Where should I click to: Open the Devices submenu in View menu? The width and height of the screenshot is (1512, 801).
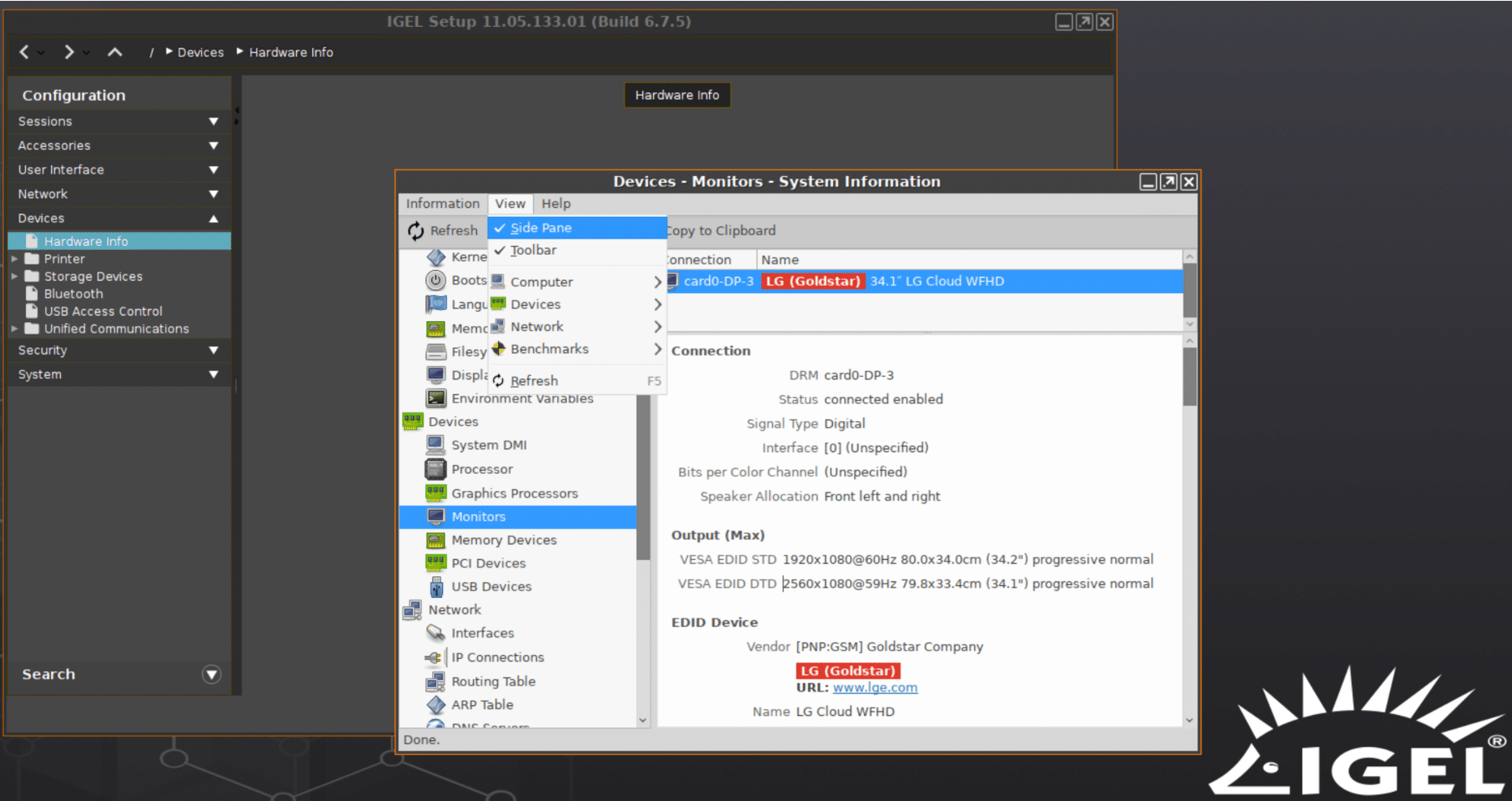click(577, 304)
